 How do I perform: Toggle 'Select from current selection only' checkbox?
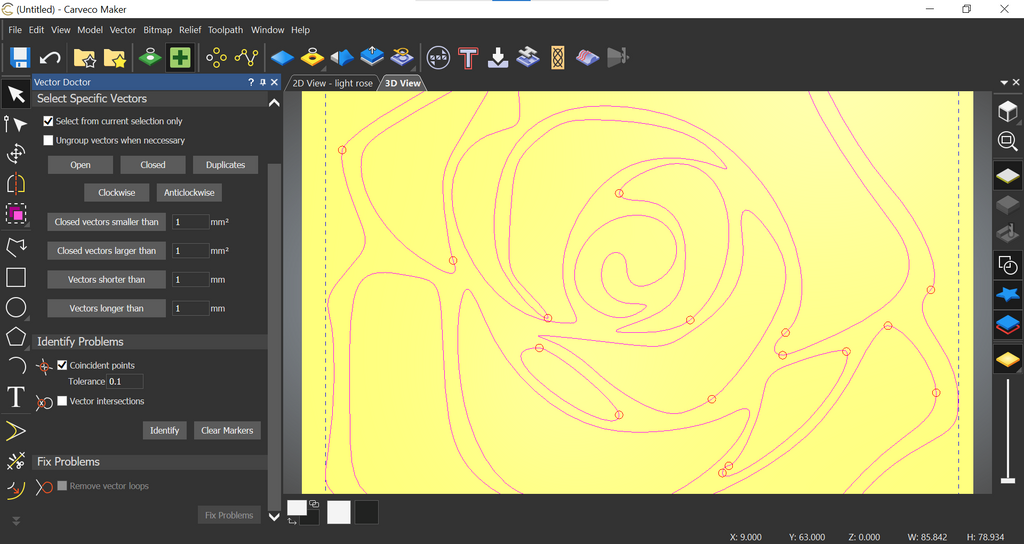[48, 121]
